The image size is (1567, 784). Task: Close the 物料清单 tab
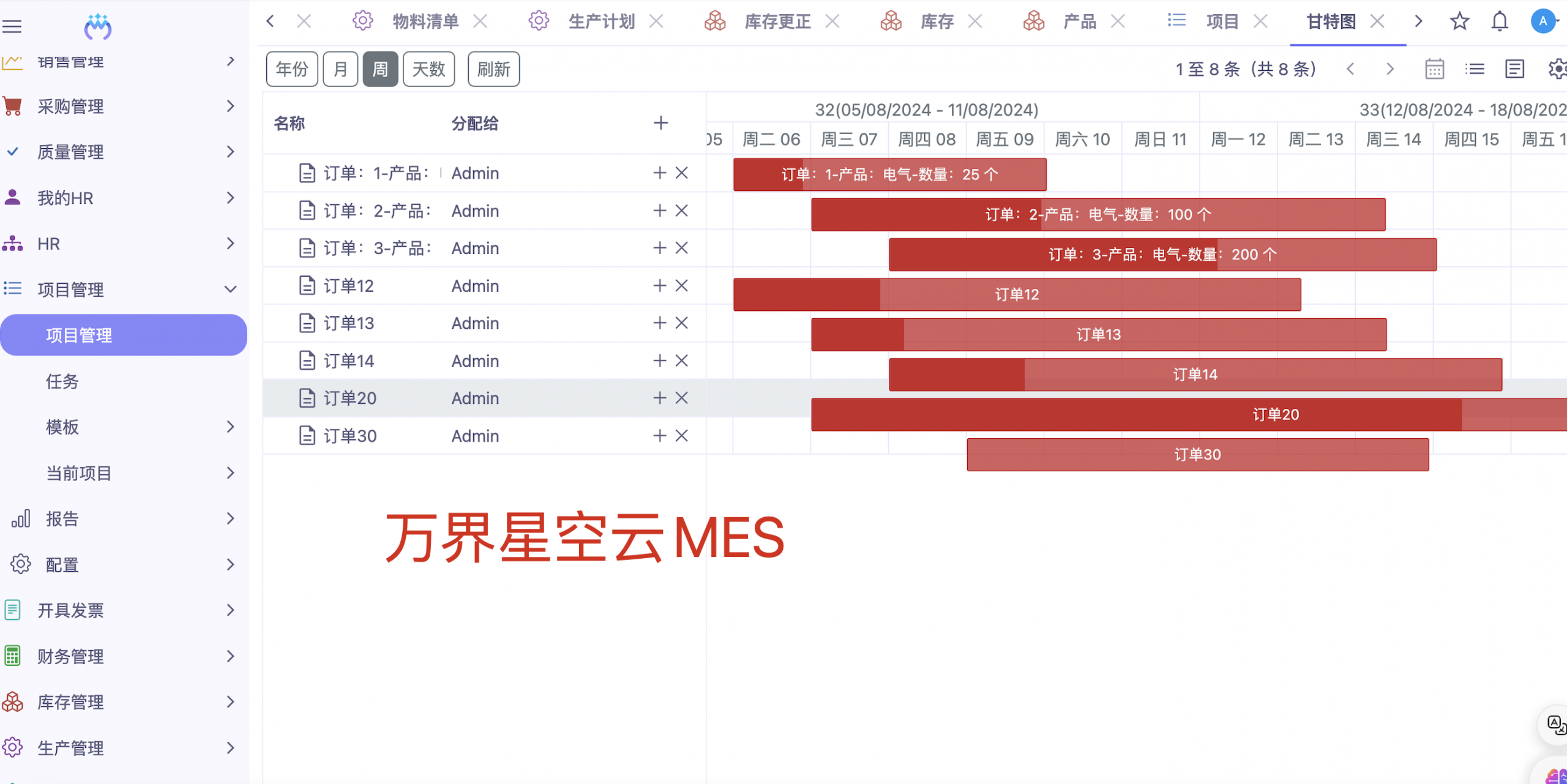pos(481,21)
